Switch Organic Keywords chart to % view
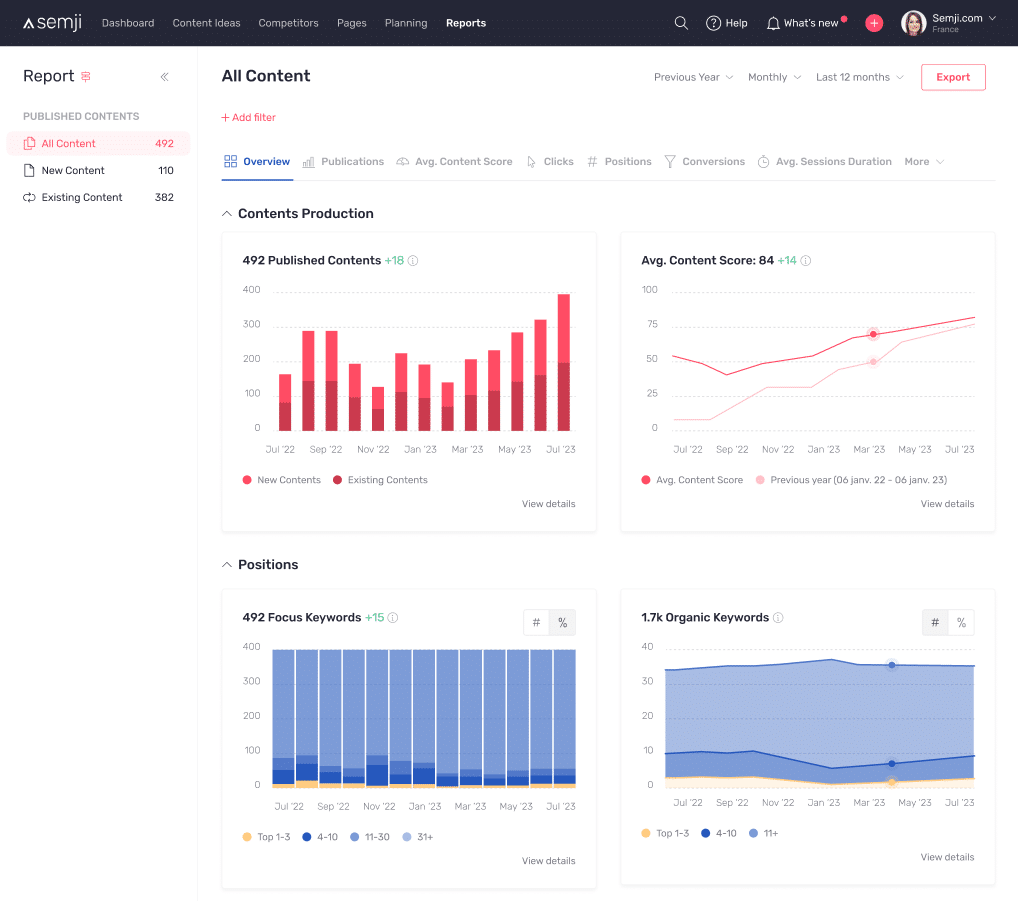The image size is (1018, 901). tap(961, 623)
